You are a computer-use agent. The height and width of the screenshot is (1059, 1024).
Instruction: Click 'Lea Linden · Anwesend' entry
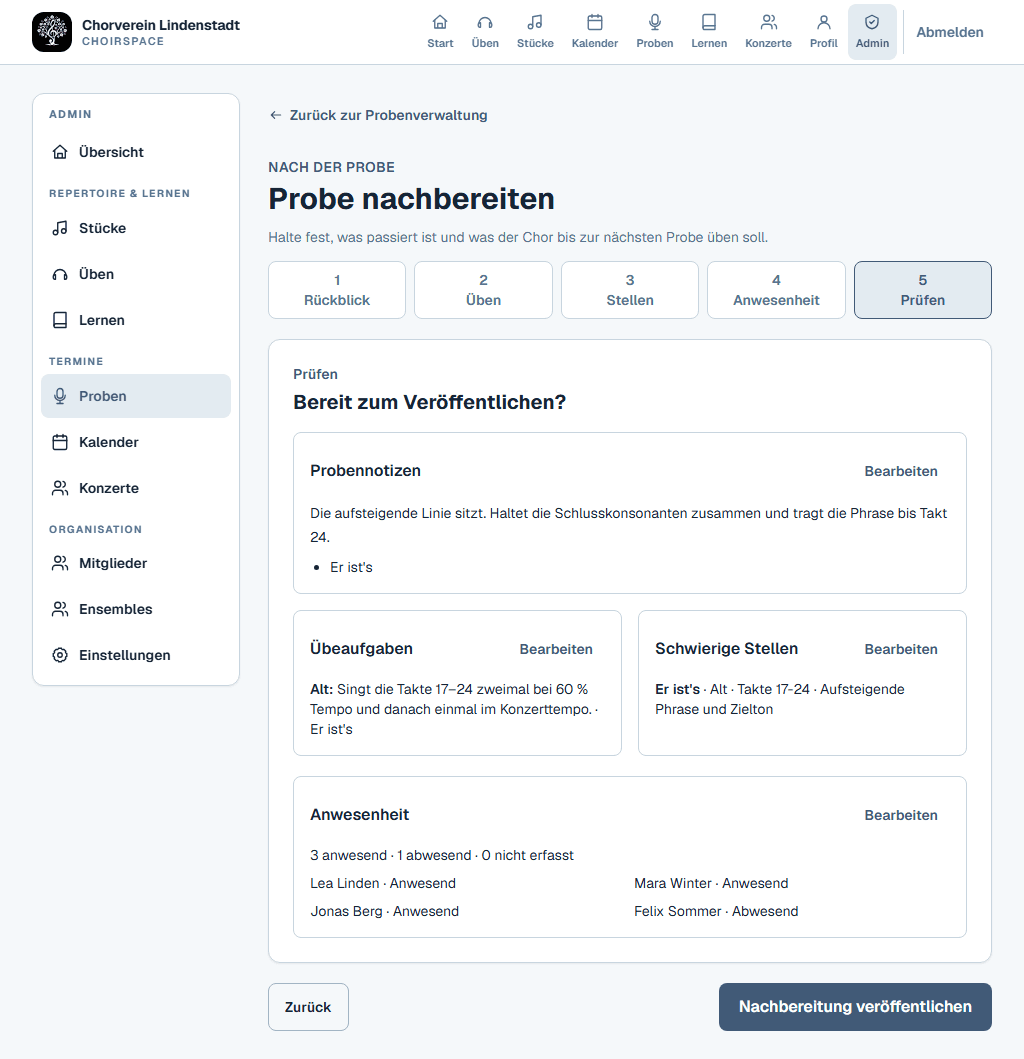pos(383,883)
